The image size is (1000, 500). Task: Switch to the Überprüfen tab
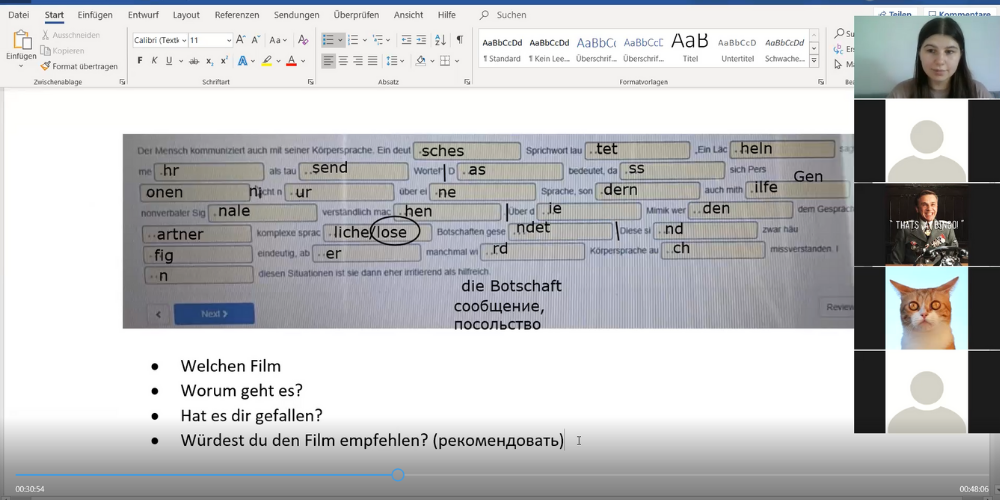[x=358, y=15]
